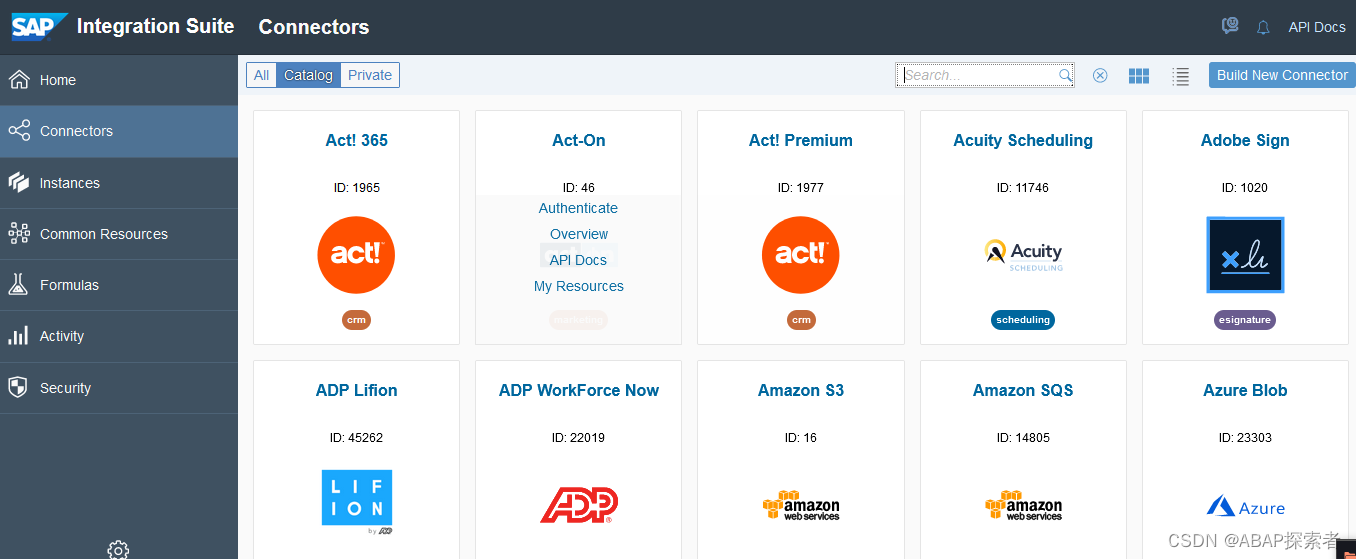This screenshot has width=1356, height=559.
Task: Open the chat support icon in header
Action: (1230, 27)
